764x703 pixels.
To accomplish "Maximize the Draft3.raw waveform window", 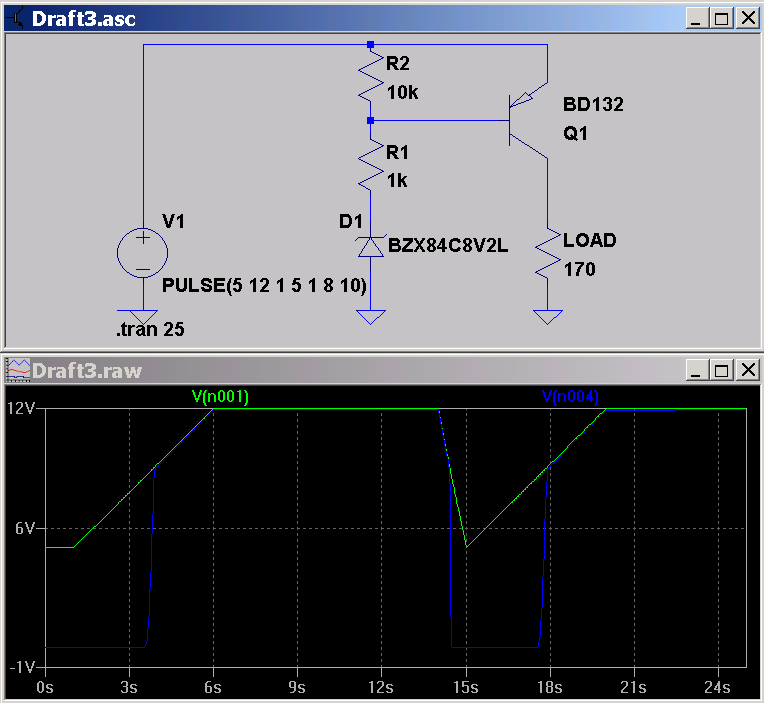I will coord(721,370).
